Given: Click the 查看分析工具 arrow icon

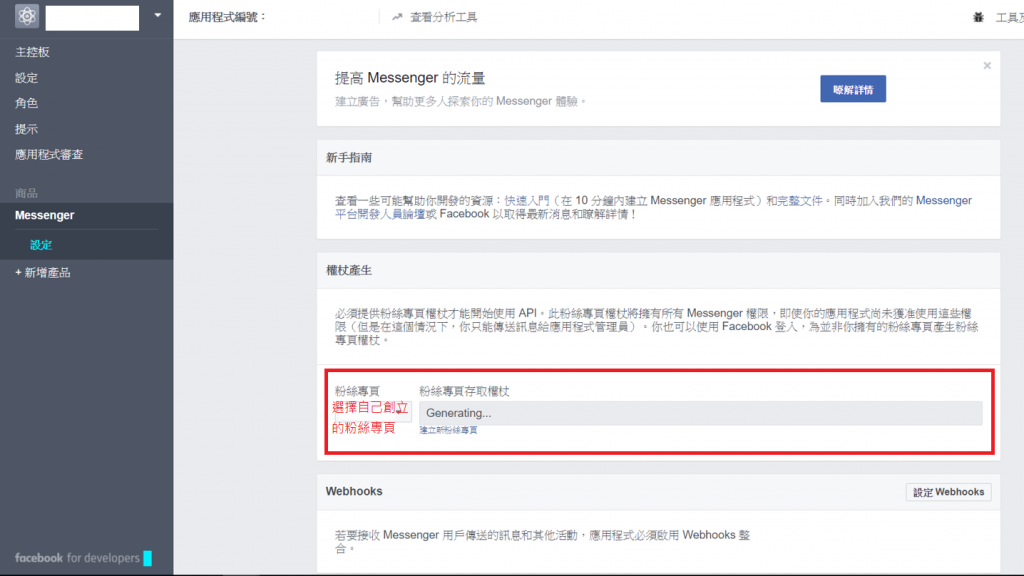Looking at the screenshot, I should pyautogui.click(x=397, y=17).
